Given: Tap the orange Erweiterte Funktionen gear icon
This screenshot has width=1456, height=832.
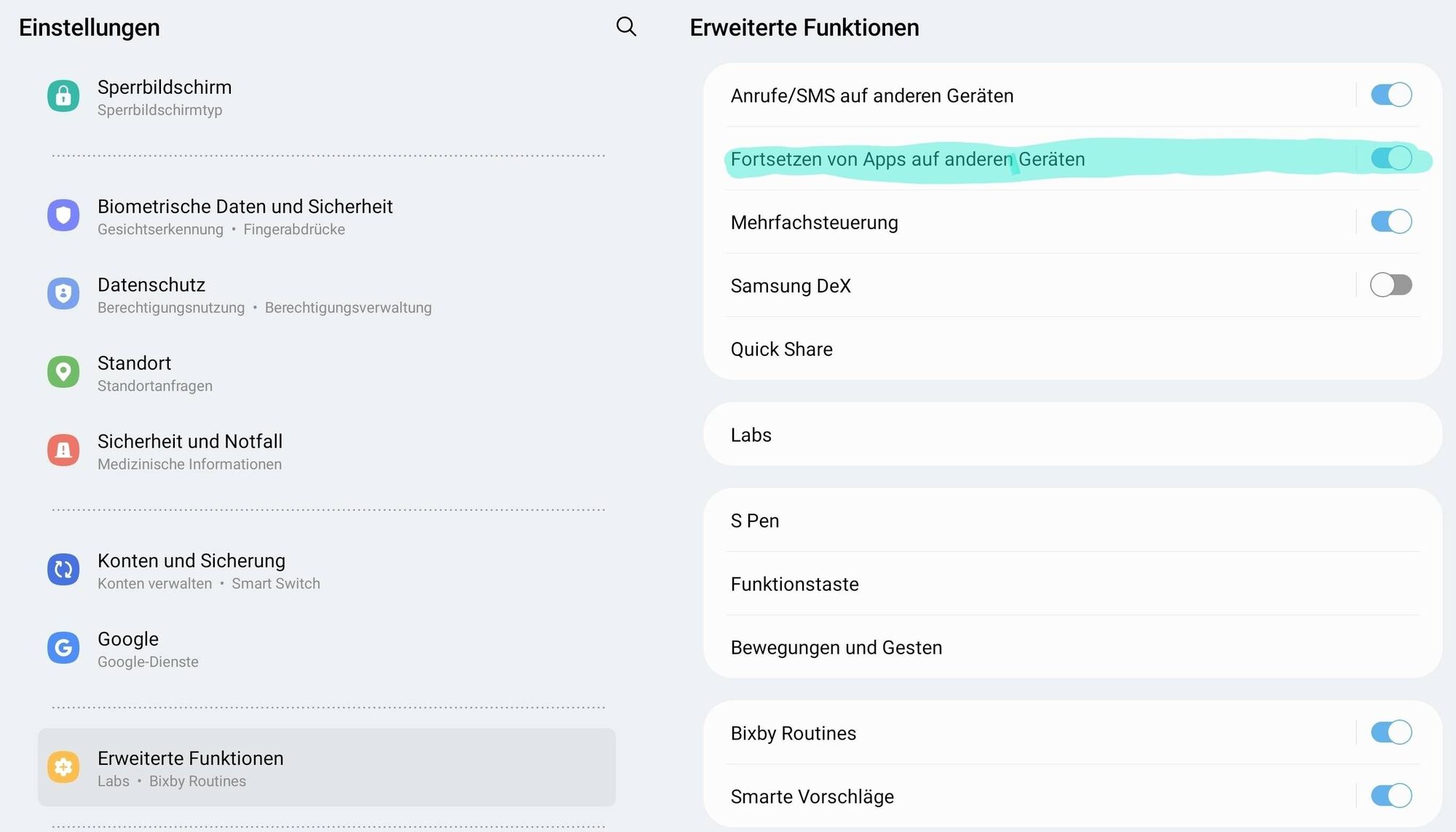Looking at the screenshot, I should pos(63,767).
